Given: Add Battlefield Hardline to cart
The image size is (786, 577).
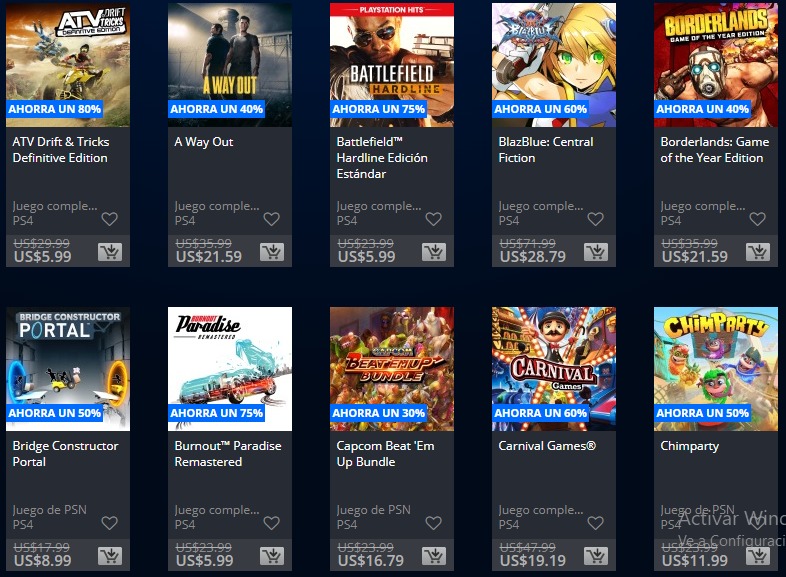Looking at the screenshot, I should [434, 252].
